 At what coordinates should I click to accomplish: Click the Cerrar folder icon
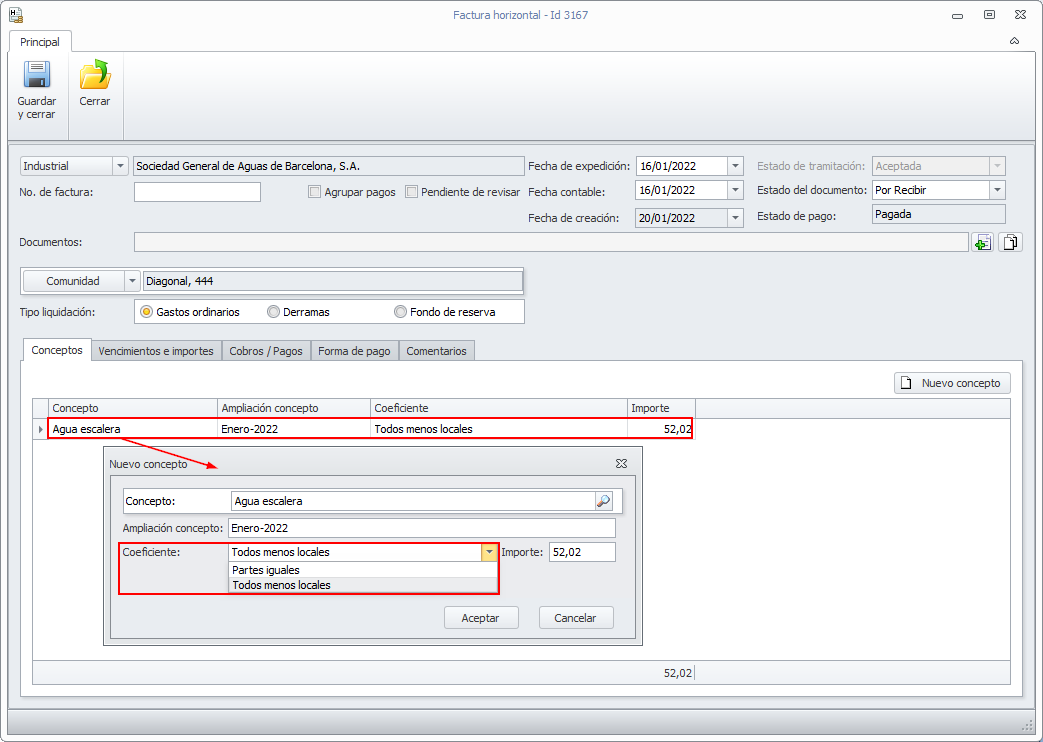pos(95,77)
